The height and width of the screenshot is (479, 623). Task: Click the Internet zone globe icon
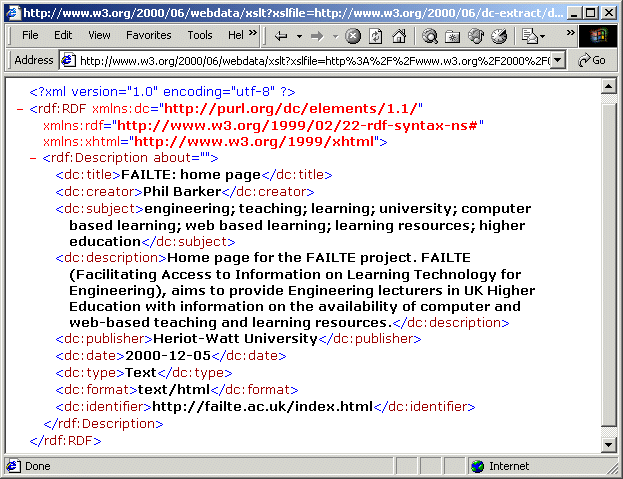pos(477,466)
